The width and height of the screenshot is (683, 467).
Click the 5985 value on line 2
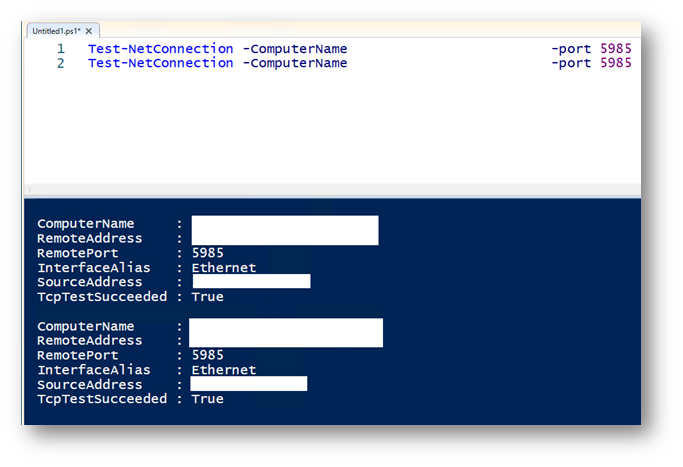click(616, 63)
